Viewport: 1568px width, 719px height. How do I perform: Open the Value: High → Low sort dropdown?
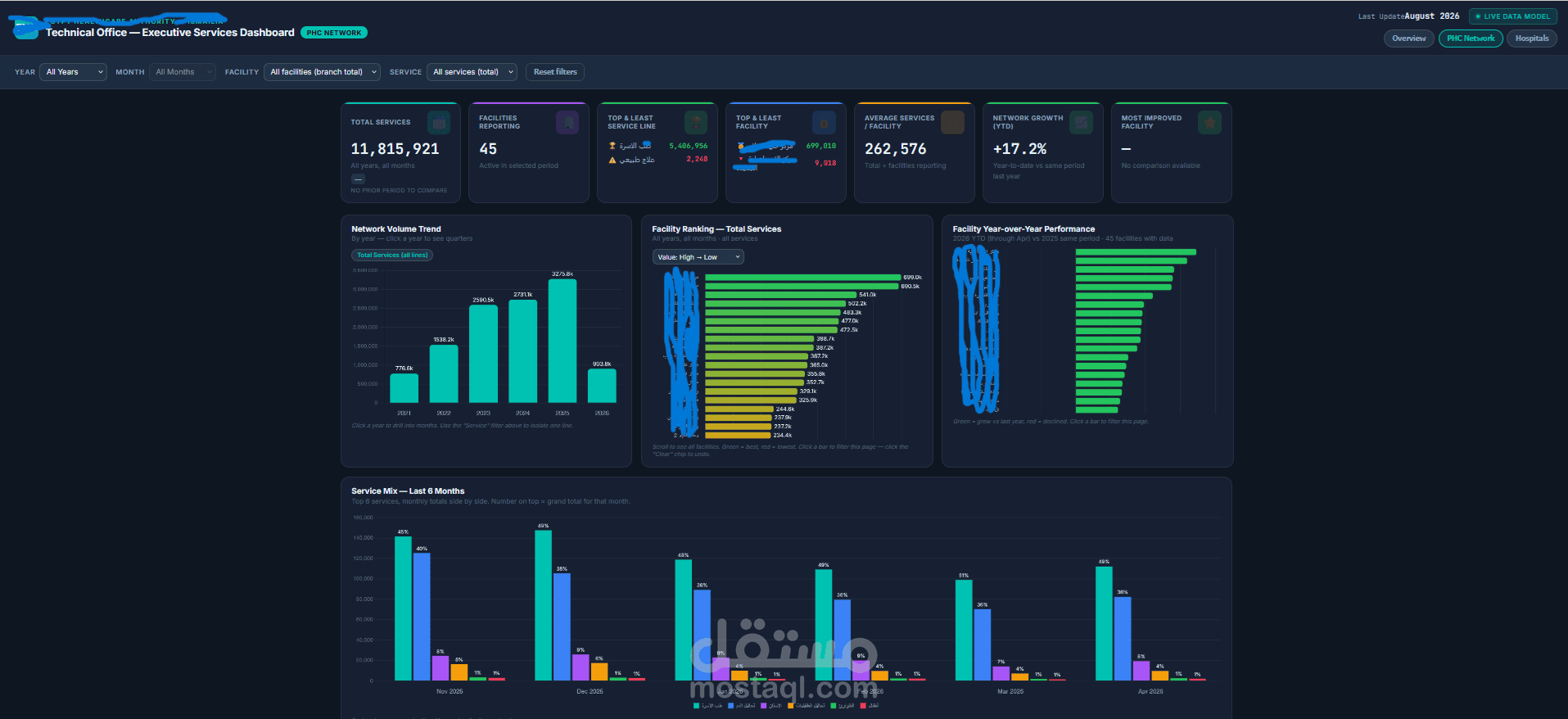(x=698, y=257)
